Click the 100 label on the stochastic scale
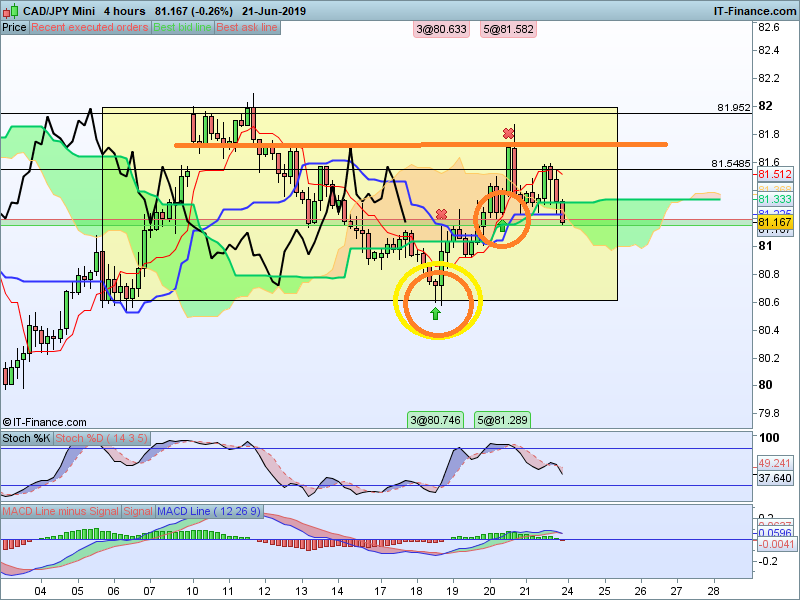 pos(769,438)
